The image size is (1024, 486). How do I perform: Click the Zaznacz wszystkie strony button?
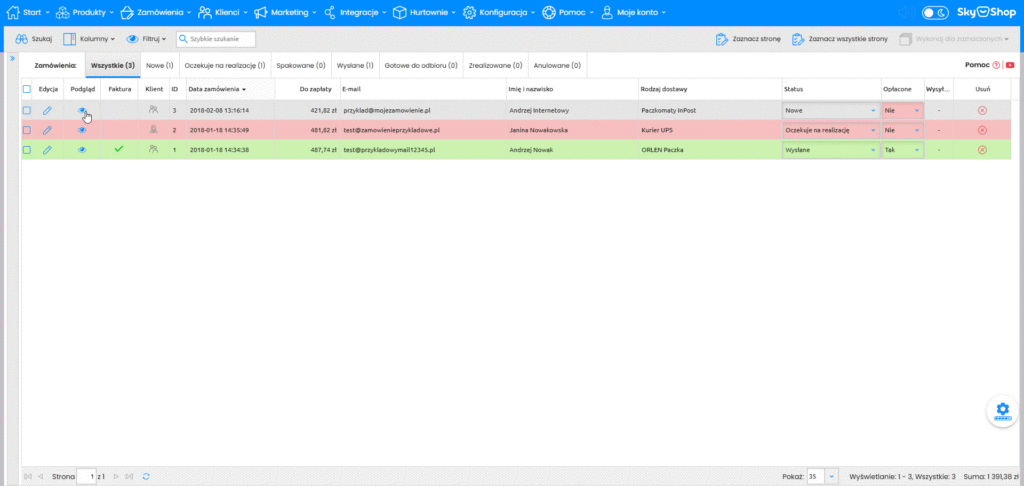point(840,39)
